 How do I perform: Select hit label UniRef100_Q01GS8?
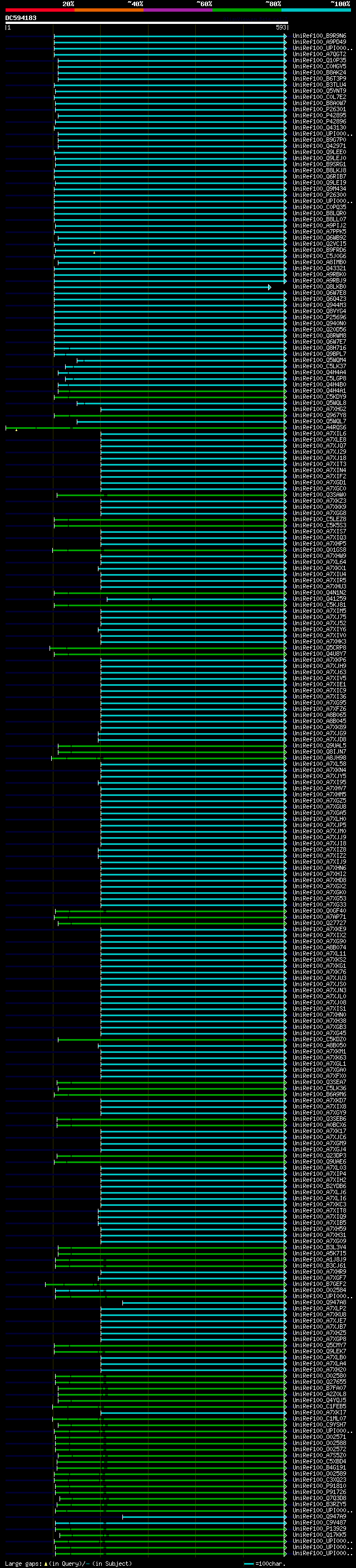point(319,550)
